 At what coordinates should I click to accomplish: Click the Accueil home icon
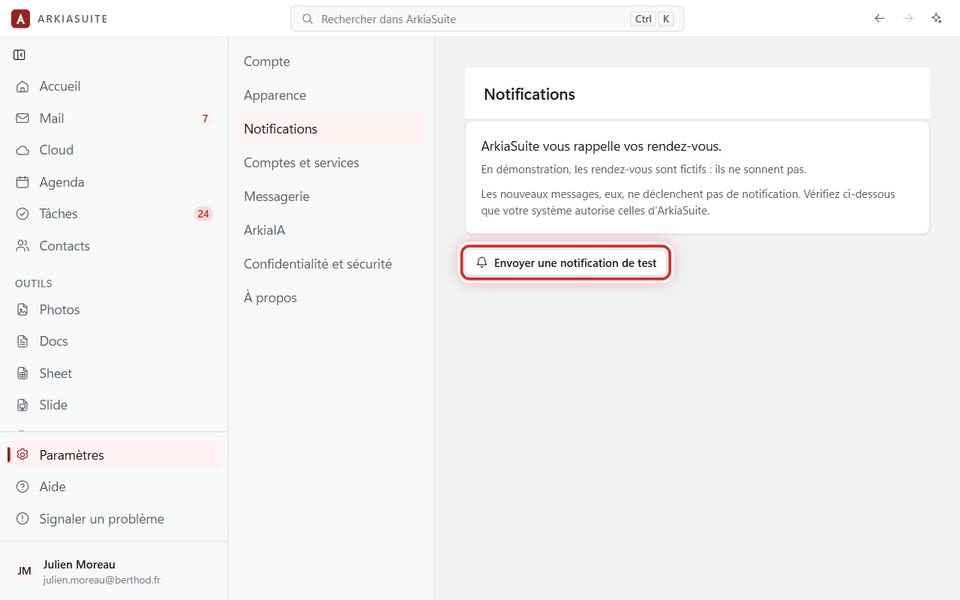click(23, 86)
